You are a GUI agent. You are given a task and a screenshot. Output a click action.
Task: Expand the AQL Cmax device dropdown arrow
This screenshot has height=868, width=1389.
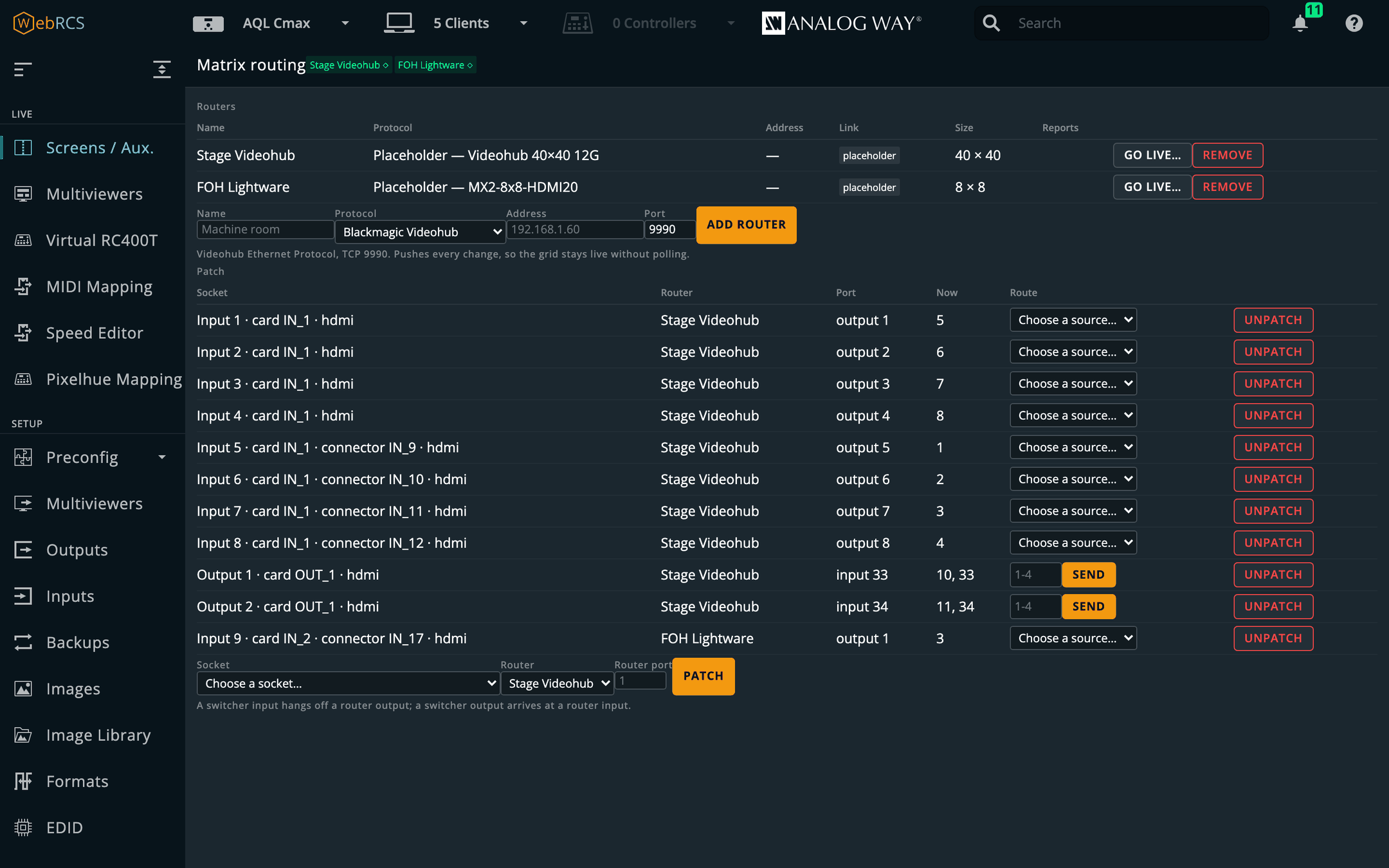(x=345, y=23)
